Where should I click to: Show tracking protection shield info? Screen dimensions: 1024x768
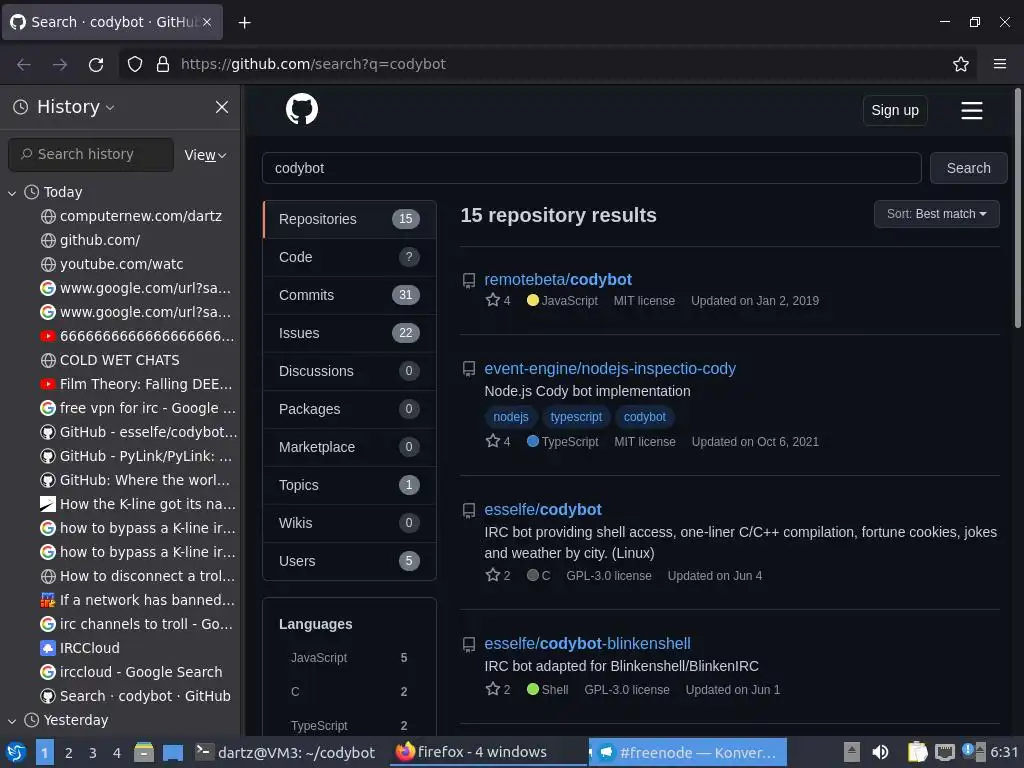point(135,64)
